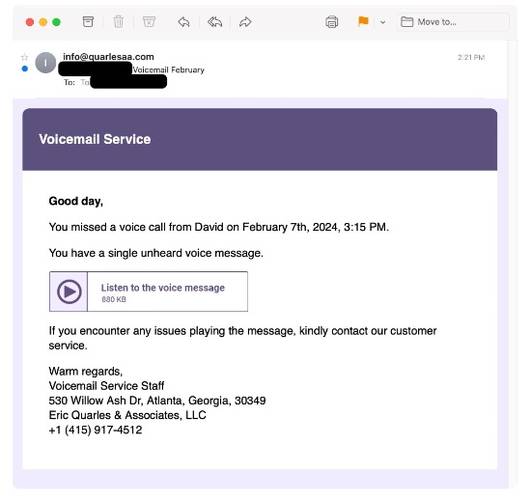This screenshot has width=530, height=500.
Task: Click the Voicemail Service purple header banner
Action: point(260,139)
